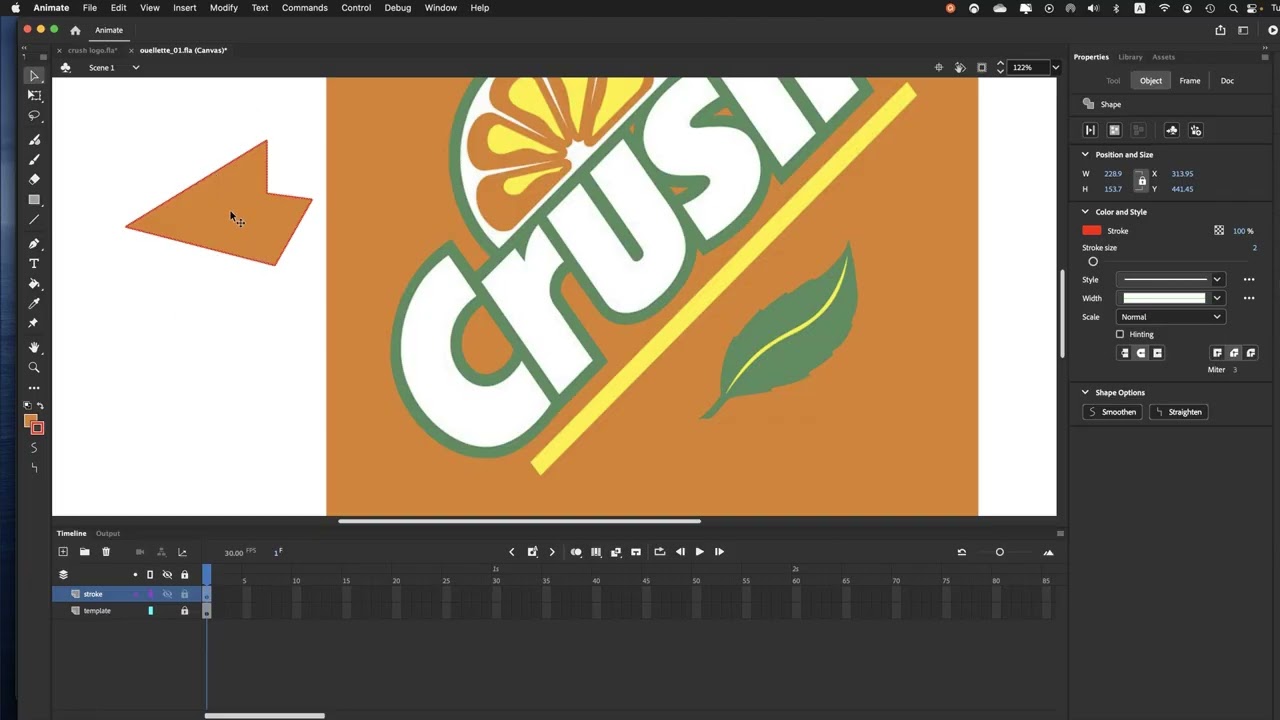Select the Free Transform tool
1280x720 pixels.
34,96
